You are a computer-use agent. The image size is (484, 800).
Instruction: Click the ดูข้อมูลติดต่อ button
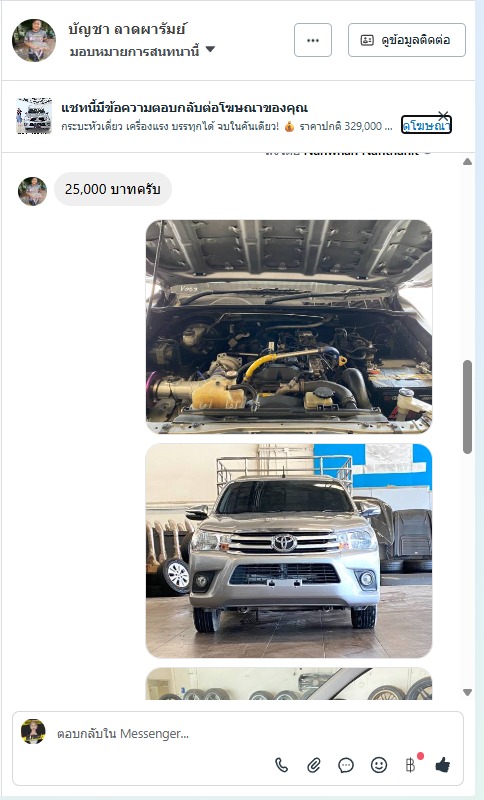pos(406,40)
